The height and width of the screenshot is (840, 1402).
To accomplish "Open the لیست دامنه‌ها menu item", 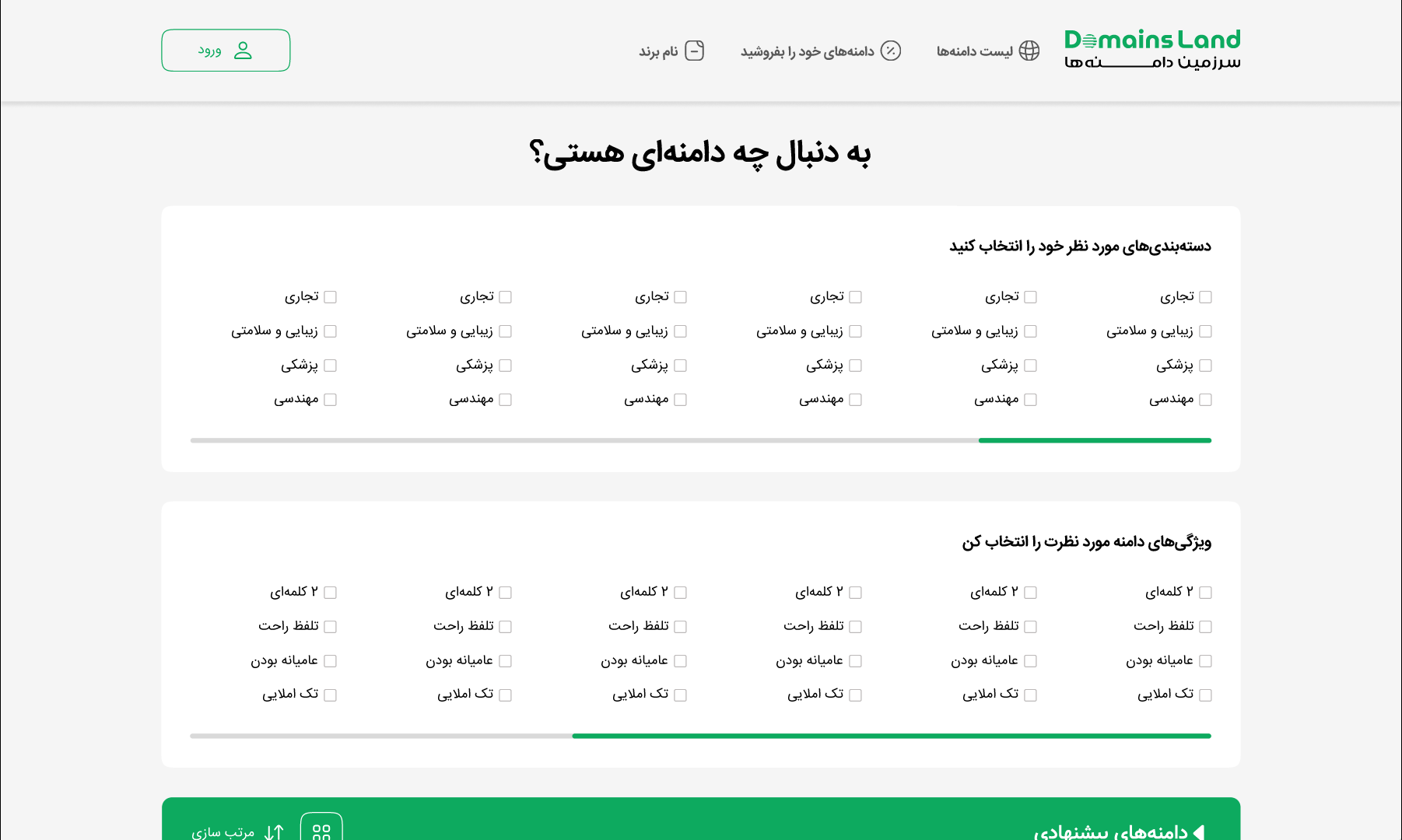I will tap(974, 51).
